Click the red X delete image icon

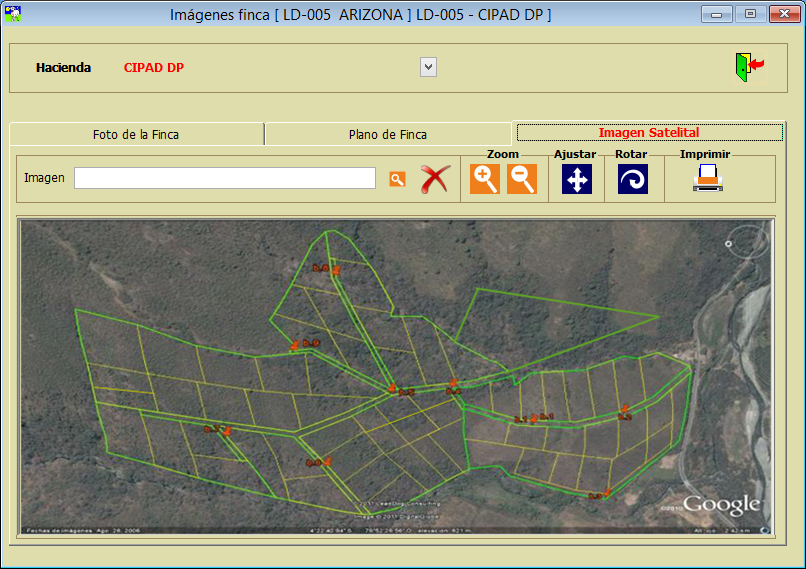tap(435, 179)
